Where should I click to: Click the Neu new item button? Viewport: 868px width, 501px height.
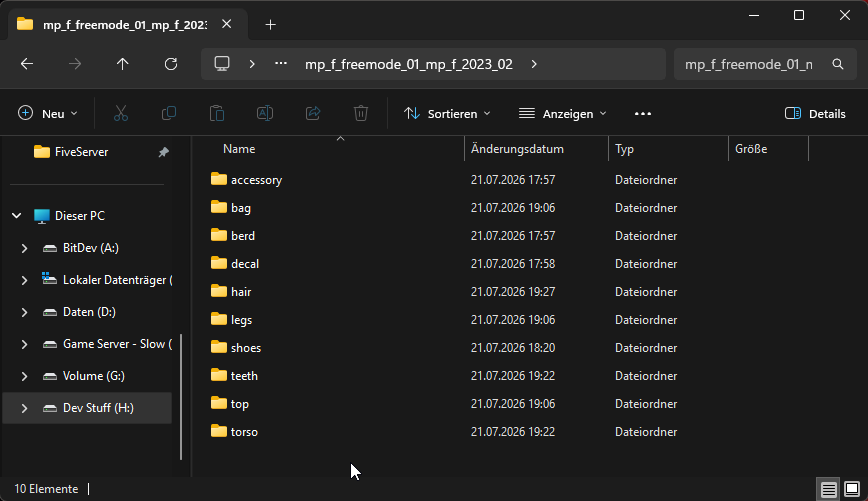48,113
